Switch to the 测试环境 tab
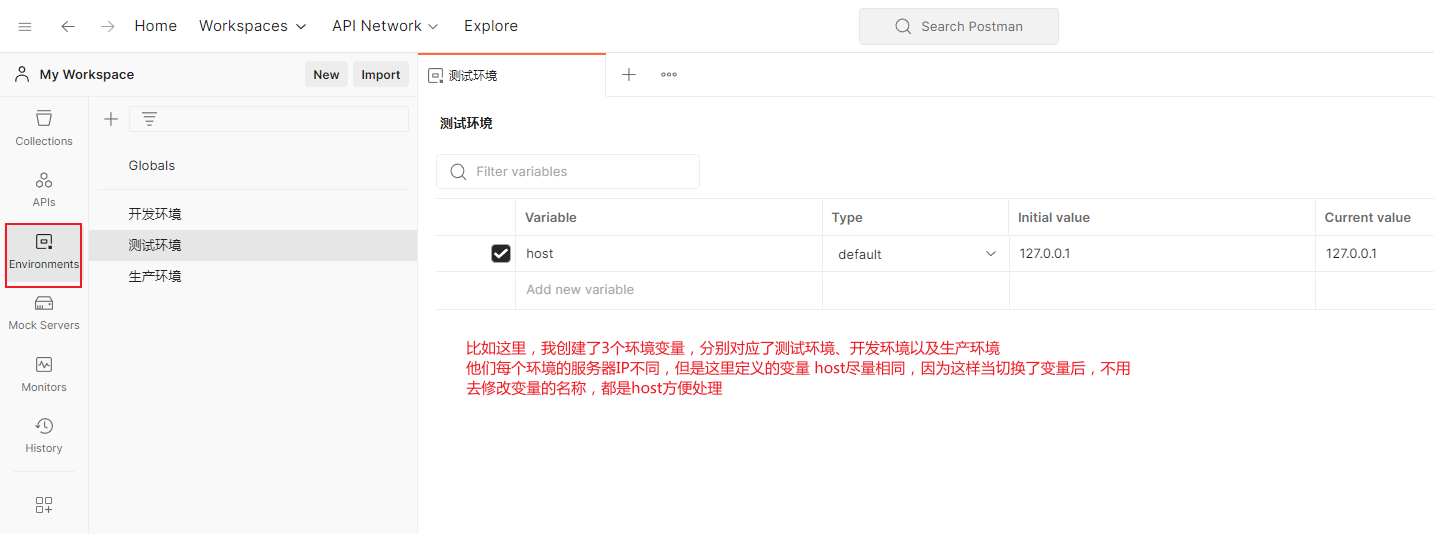Viewport: 1434px width, 534px height. 512,75
